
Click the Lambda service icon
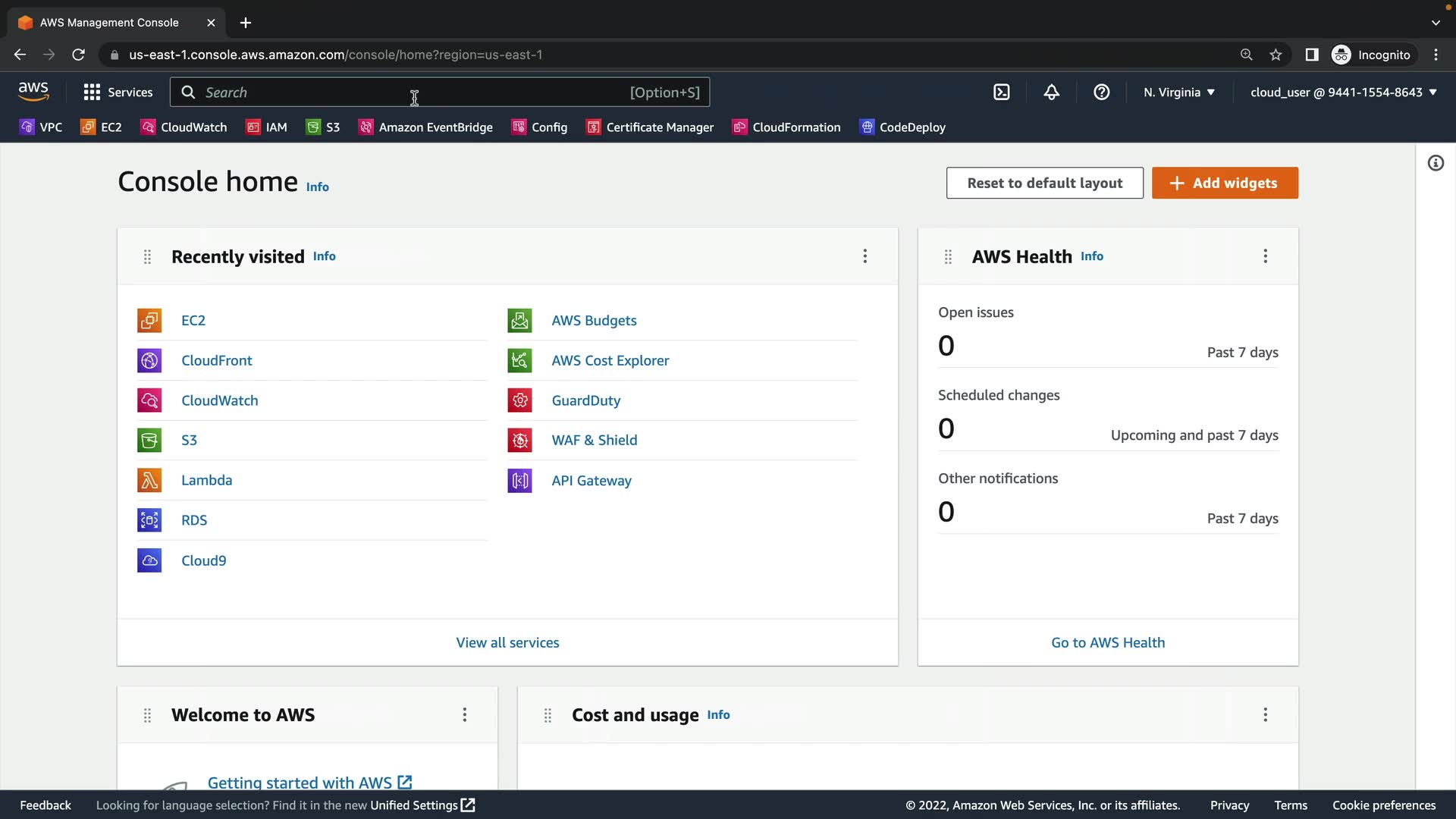coord(149,480)
